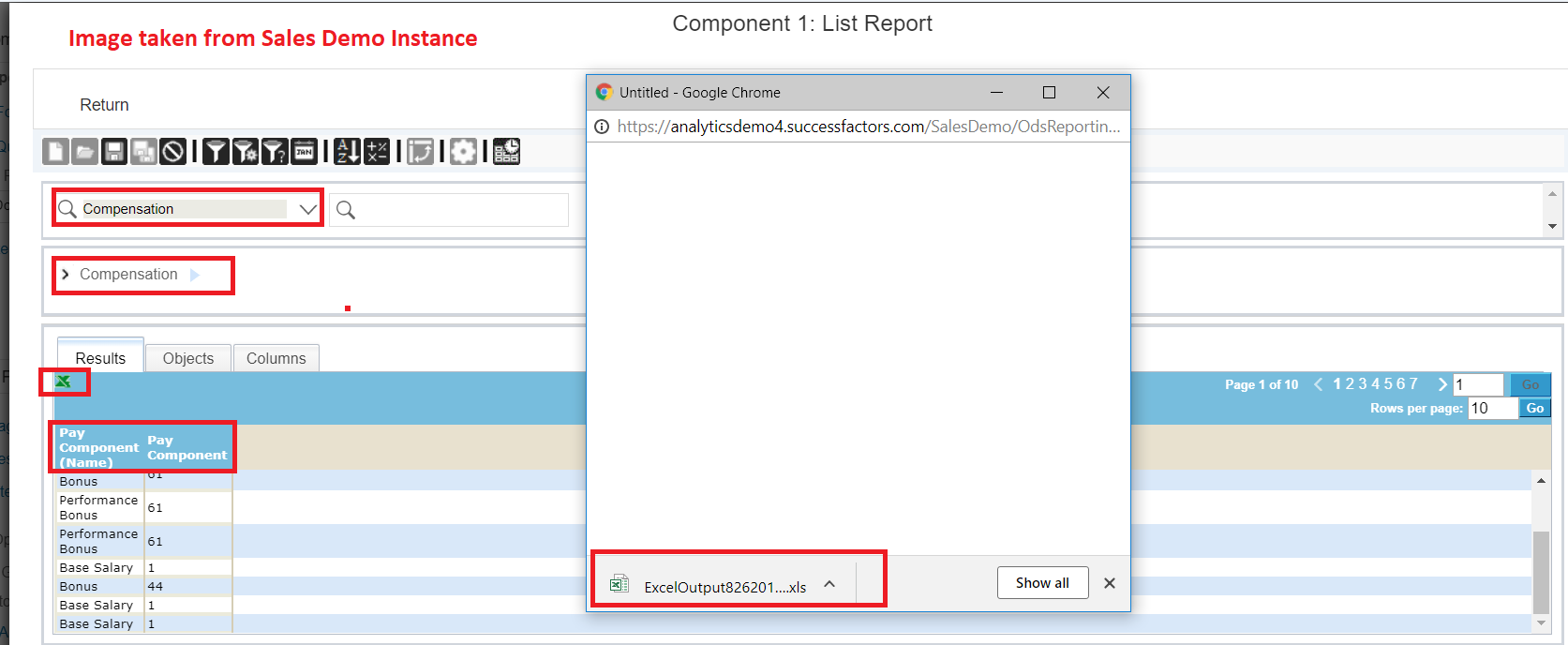Go to next results page arrow
Viewport: 1568px width, 645px height.
(x=1442, y=384)
